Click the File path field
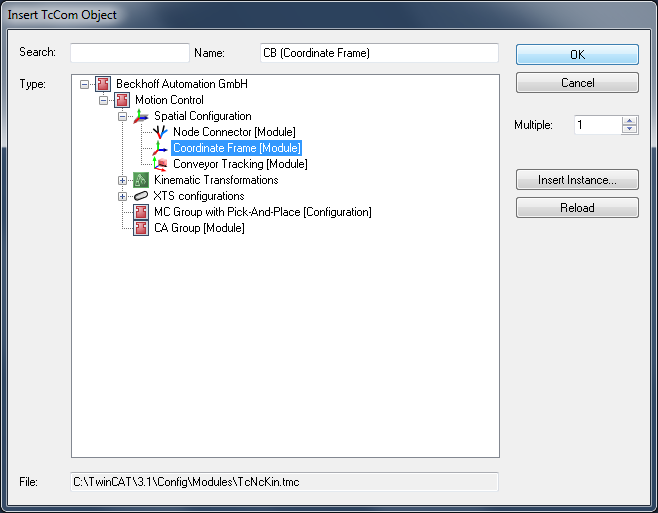 tap(285, 482)
